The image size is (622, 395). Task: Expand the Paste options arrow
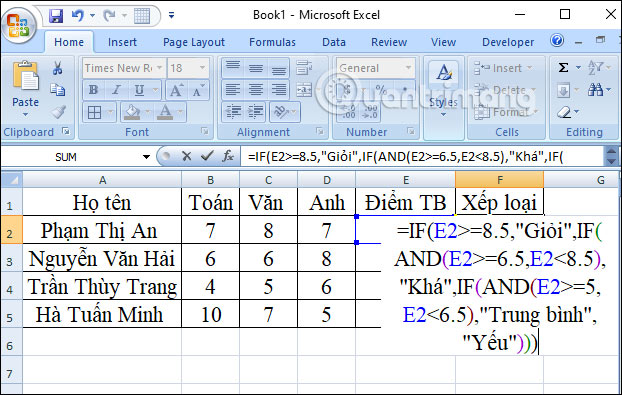click(x=25, y=115)
